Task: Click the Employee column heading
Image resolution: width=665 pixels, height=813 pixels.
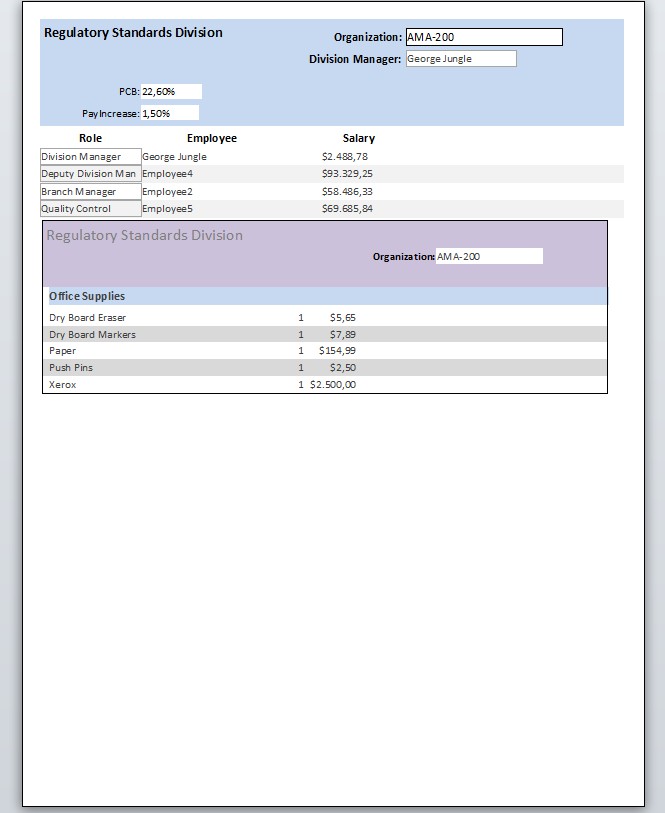Action: click(x=211, y=138)
